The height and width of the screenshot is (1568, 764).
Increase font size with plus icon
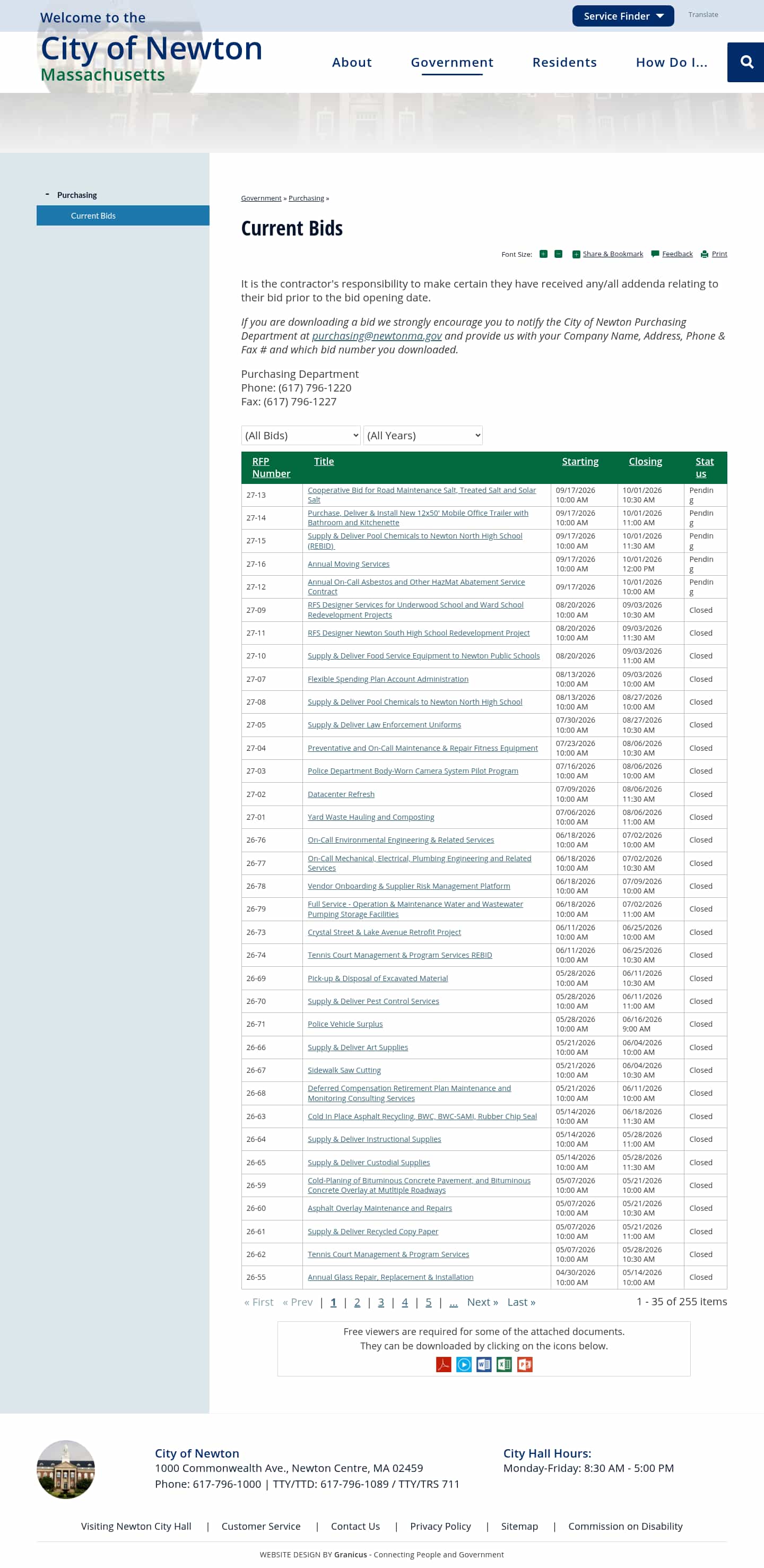click(543, 254)
